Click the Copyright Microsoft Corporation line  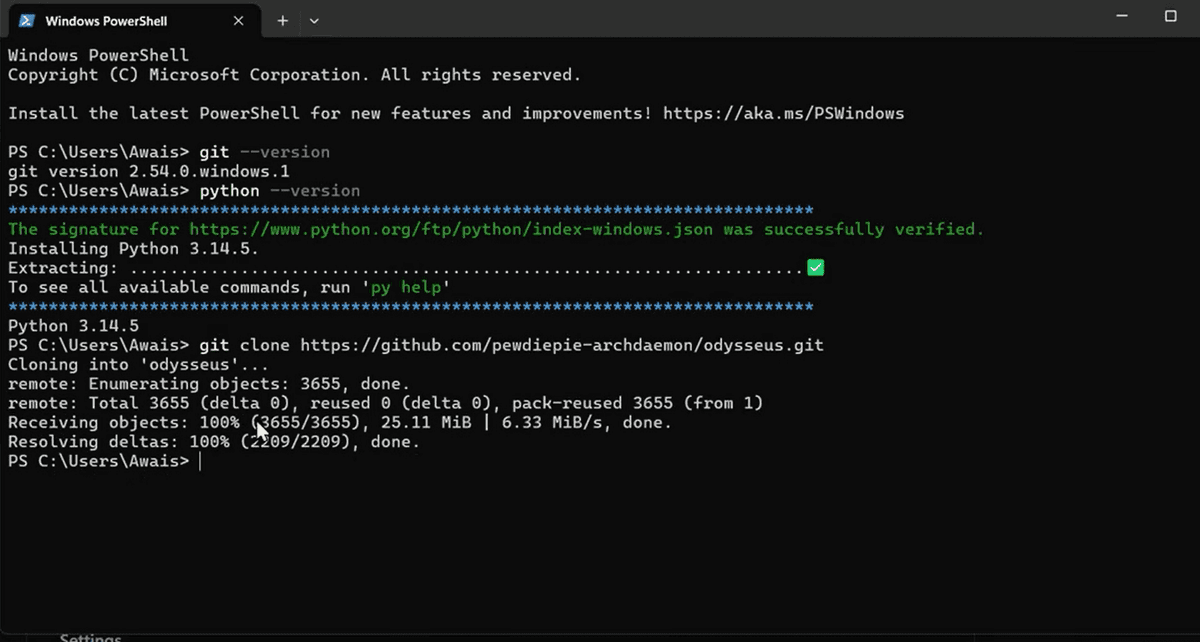click(x=294, y=75)
